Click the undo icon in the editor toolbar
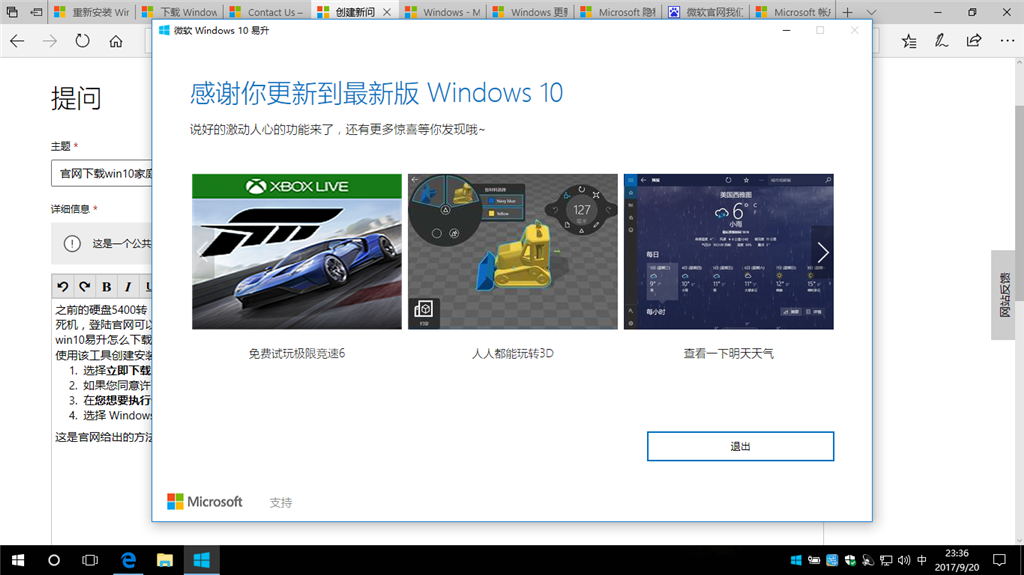Screen dimensions: 1024x575 tap(63, 286)
